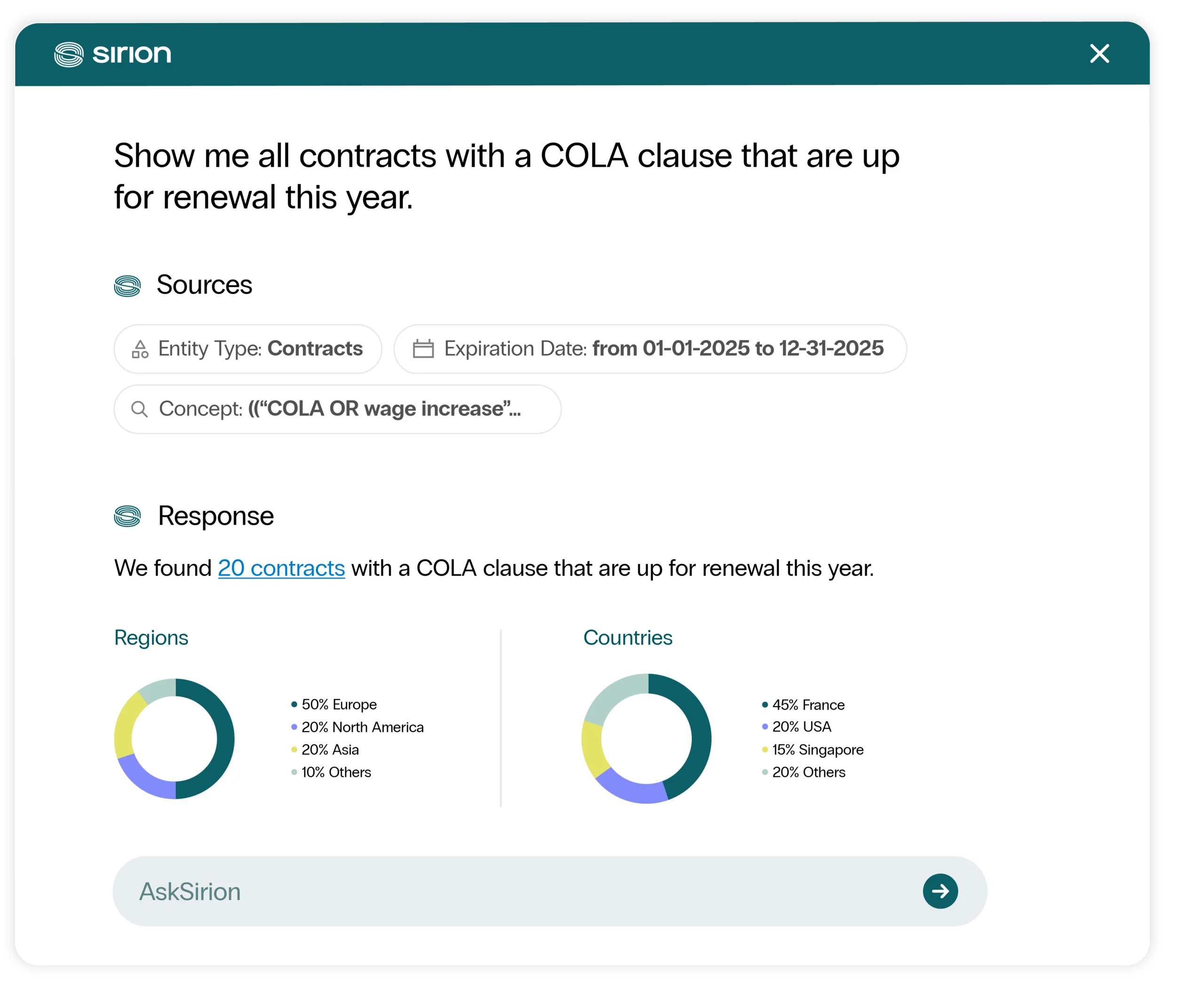Expand the truncated Concept filter chip
Screen dimensions: 1204x987
[x=337, y=409]
